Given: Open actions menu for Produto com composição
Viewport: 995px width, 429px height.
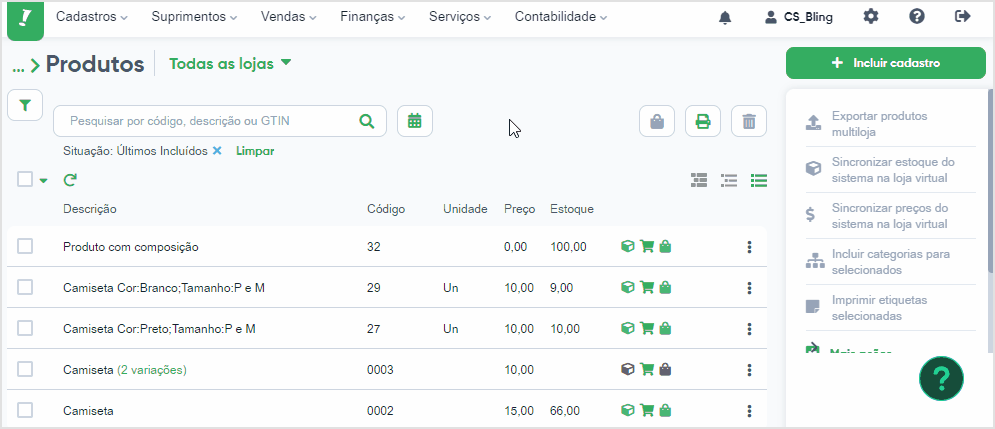Looking at the screenshot, I should click(749, 247).
